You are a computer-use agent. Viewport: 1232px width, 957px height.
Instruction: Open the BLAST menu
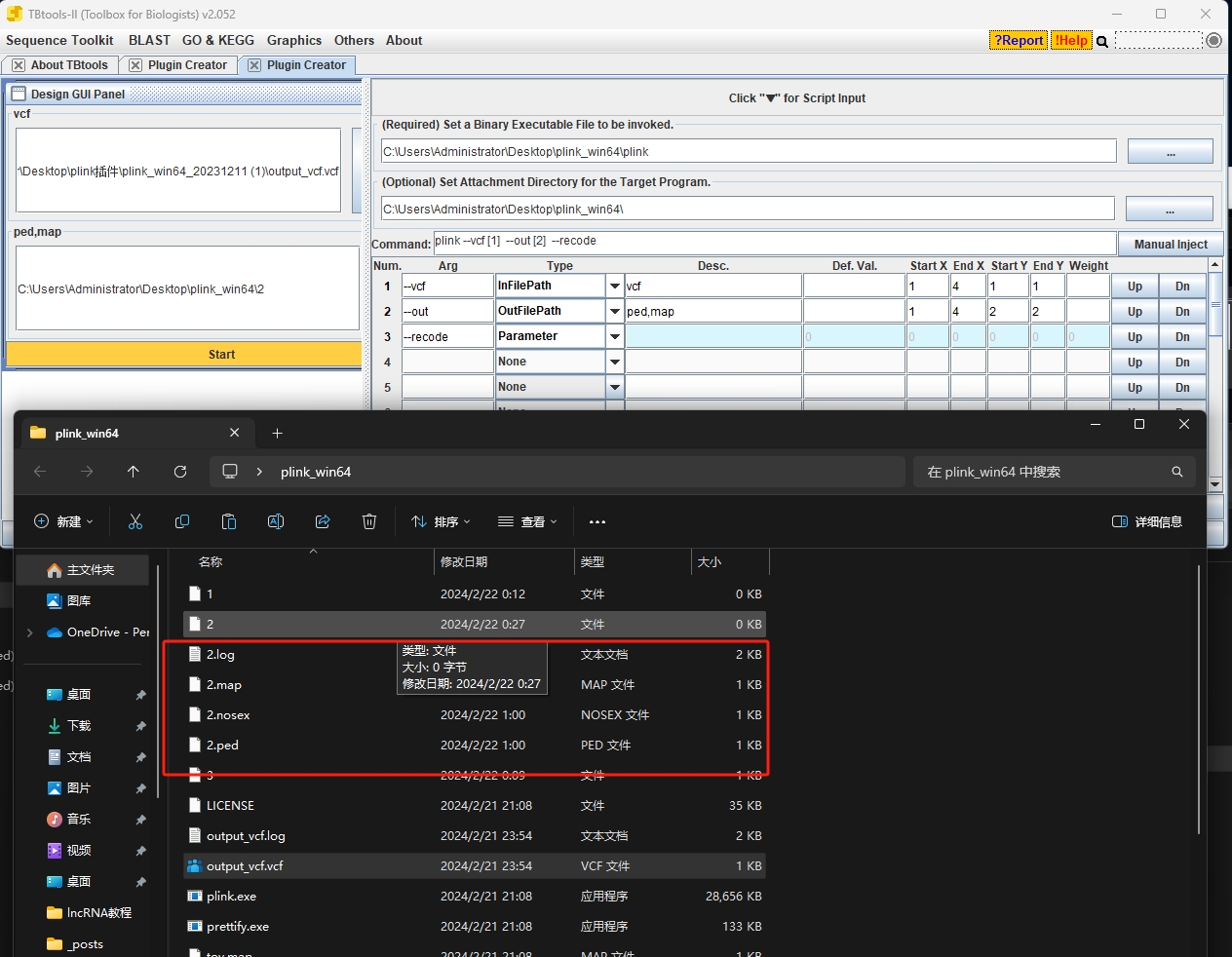pyautogui.click(x=149, y=40)
